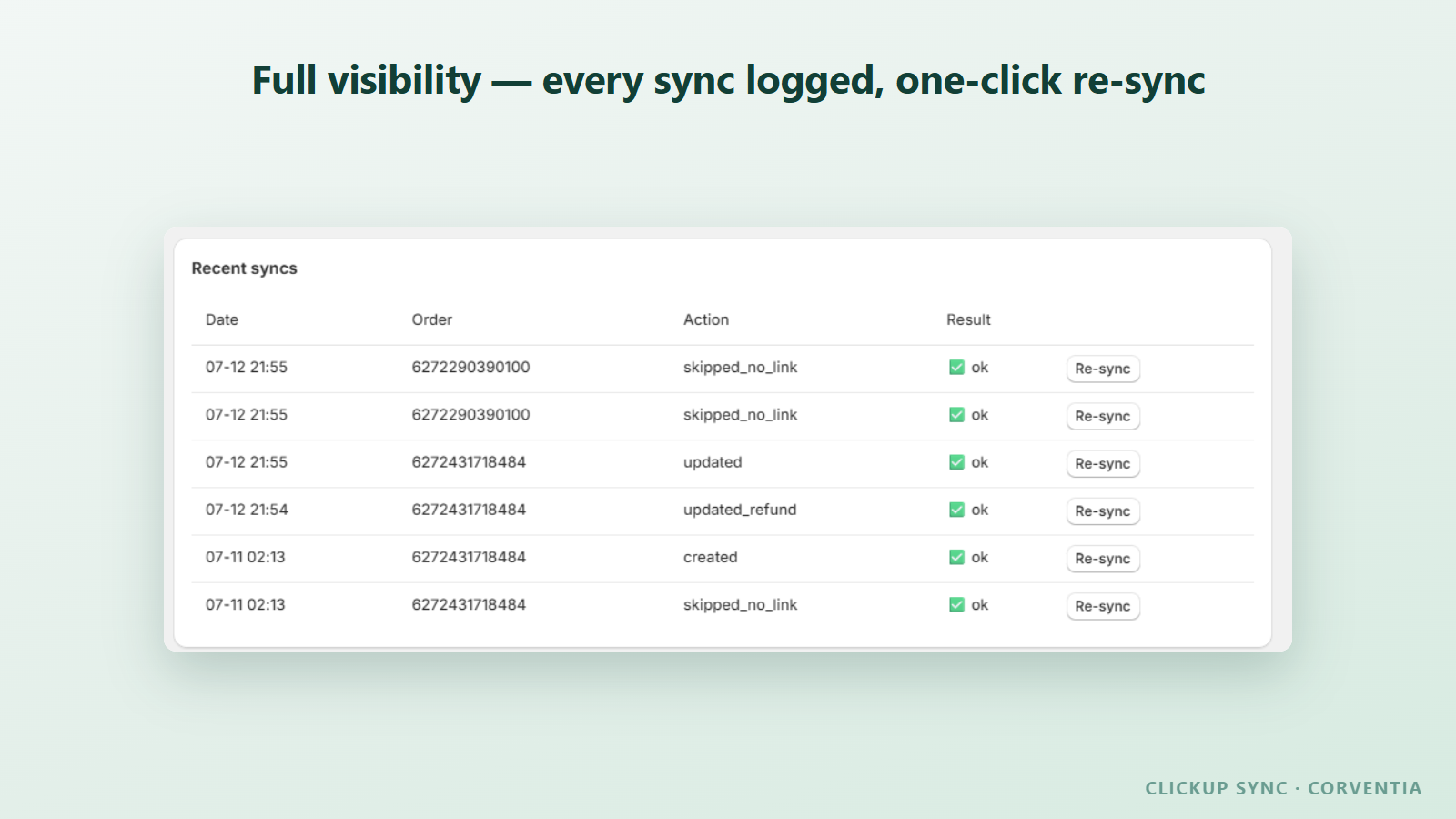
Task: Click the 'Full visibility' headline text
Action: (x=728, y=80)
